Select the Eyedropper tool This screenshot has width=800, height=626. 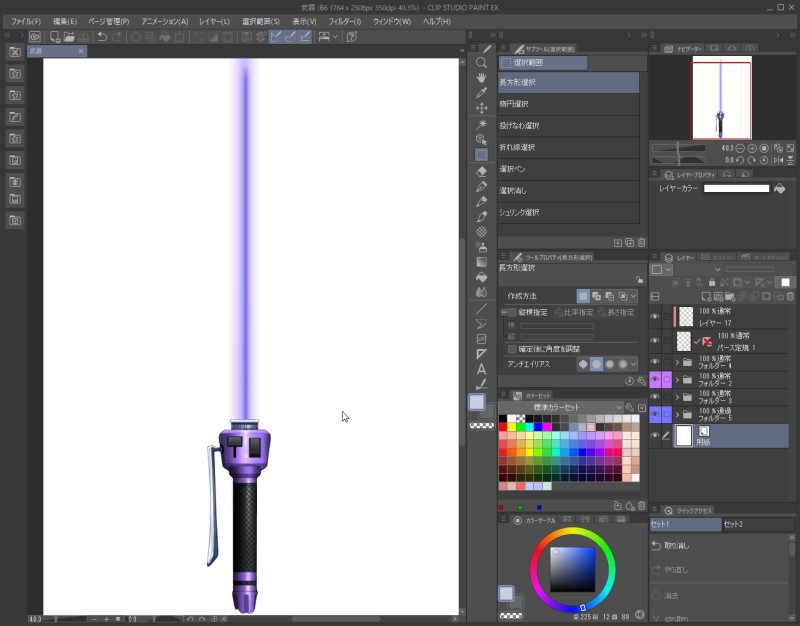click(x=481, y=93)
